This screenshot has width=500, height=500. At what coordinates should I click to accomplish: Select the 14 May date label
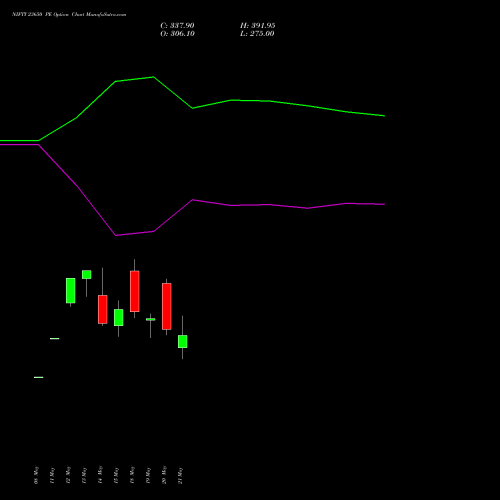click(x=100, y=475)
